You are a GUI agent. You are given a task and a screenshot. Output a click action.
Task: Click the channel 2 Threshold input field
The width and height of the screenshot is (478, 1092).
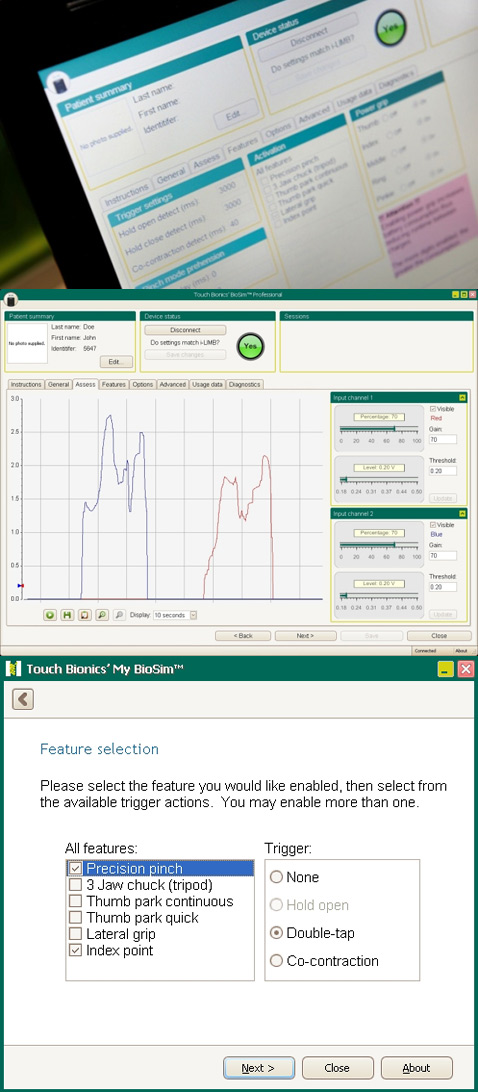[x=443, y=587]
